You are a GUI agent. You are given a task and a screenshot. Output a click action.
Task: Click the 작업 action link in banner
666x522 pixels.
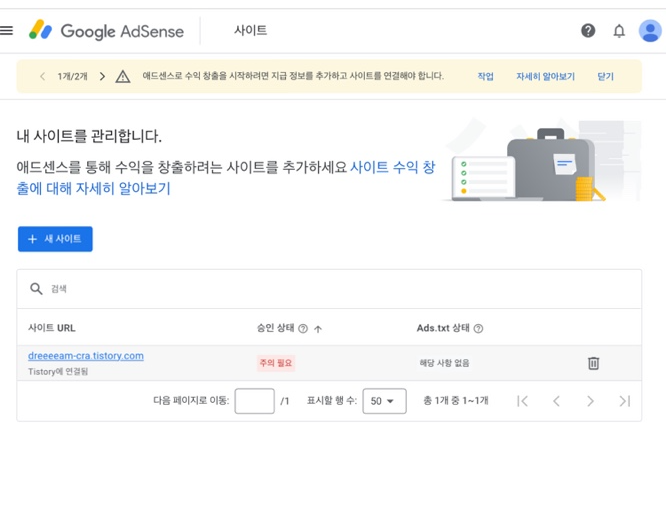pyautogui.click(x=485, y=76)
